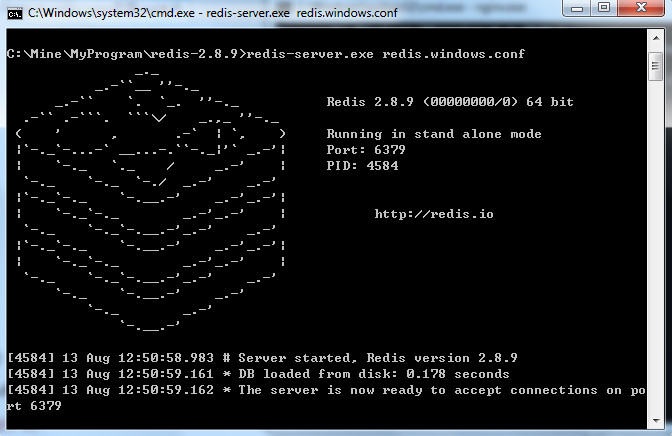672x436 pixels.
Task: Click the 'http://redis.io' URL text
Action: (x=434, y=214)
